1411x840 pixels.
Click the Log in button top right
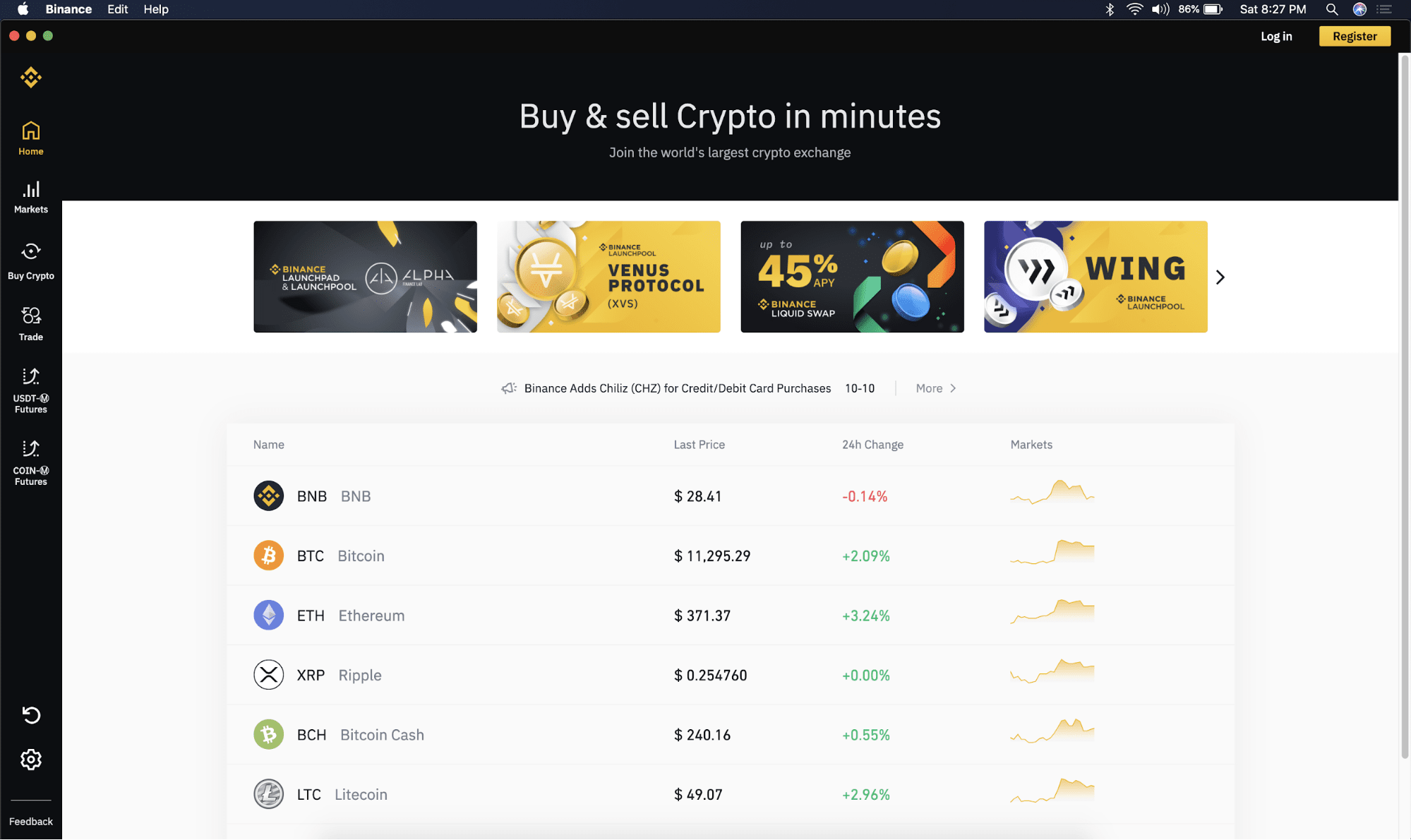coord(1278,36)
